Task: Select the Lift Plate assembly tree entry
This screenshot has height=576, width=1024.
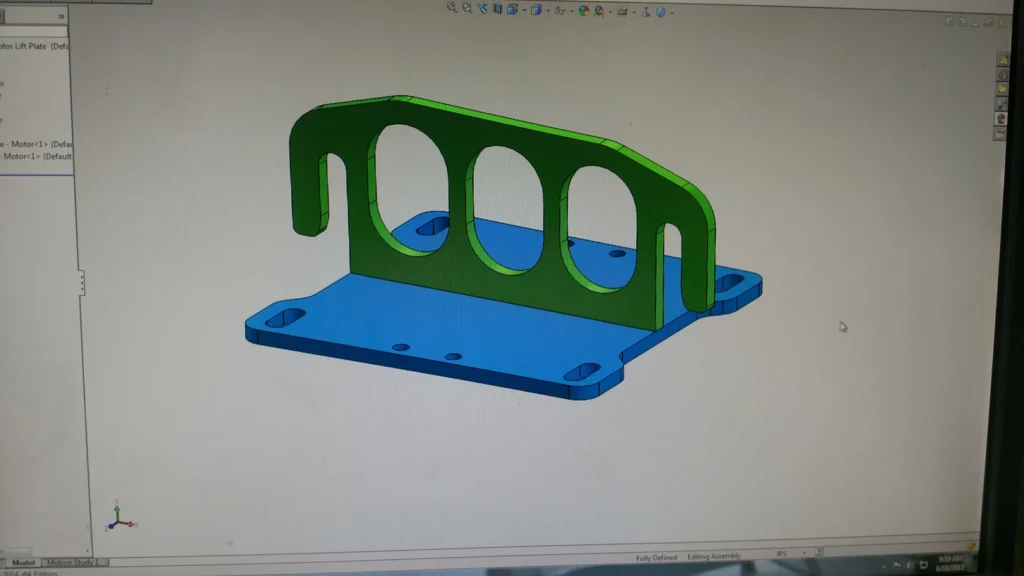Action: 33,46
